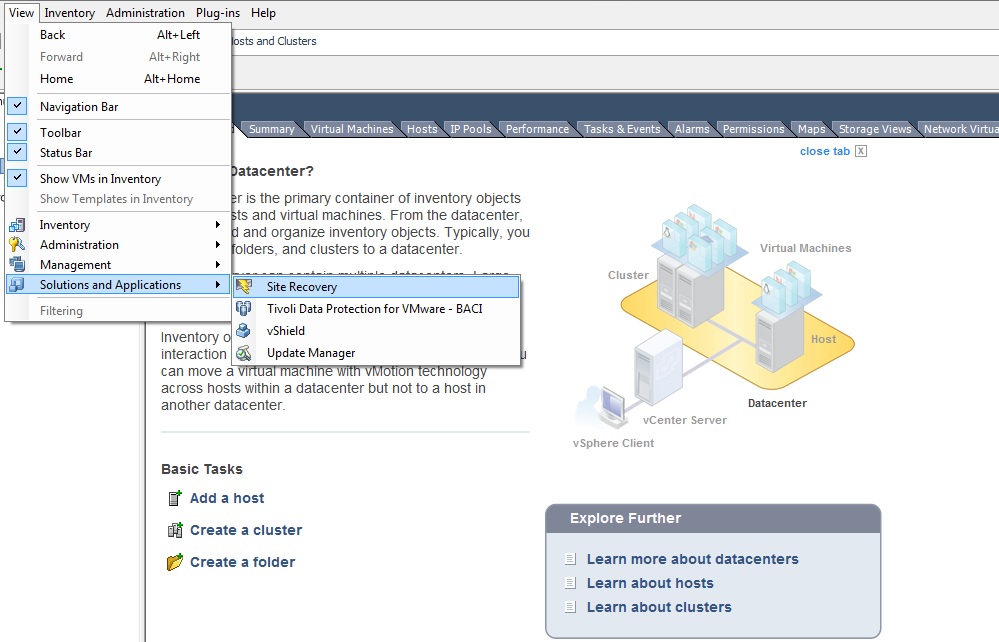
Task: Open Learn more about datacenters
Action: click(695, 558)
